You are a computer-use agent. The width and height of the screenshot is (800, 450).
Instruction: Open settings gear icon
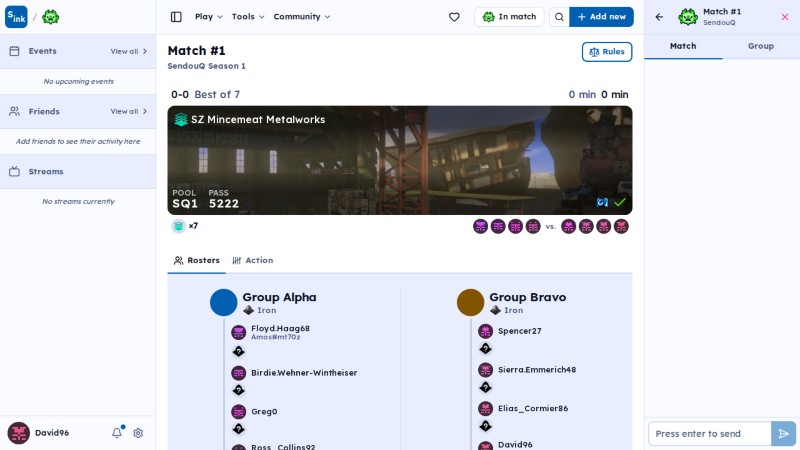[138, 433]
